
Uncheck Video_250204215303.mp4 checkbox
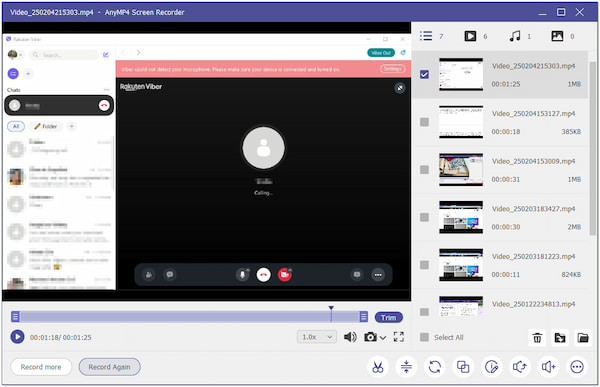coord(424,74)
